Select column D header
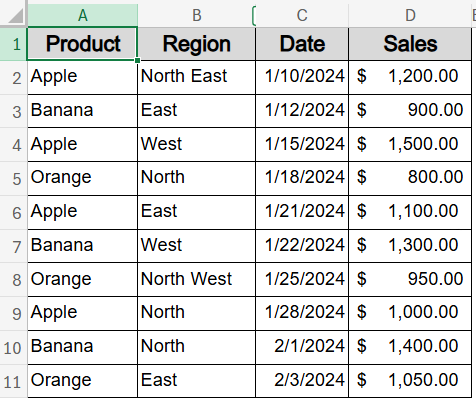476x398 pixels. tap(410, 15)
